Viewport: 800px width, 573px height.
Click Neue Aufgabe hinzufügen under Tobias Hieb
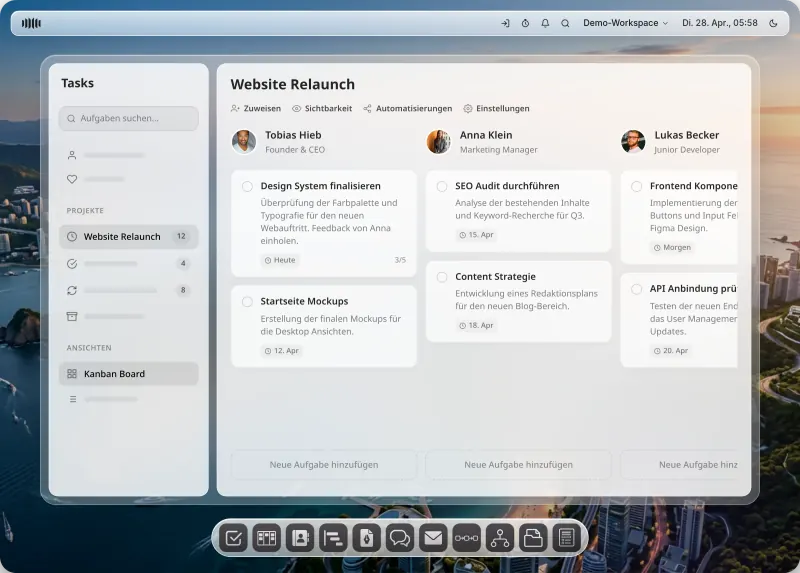pyautogui.click(x=324, y=465)
